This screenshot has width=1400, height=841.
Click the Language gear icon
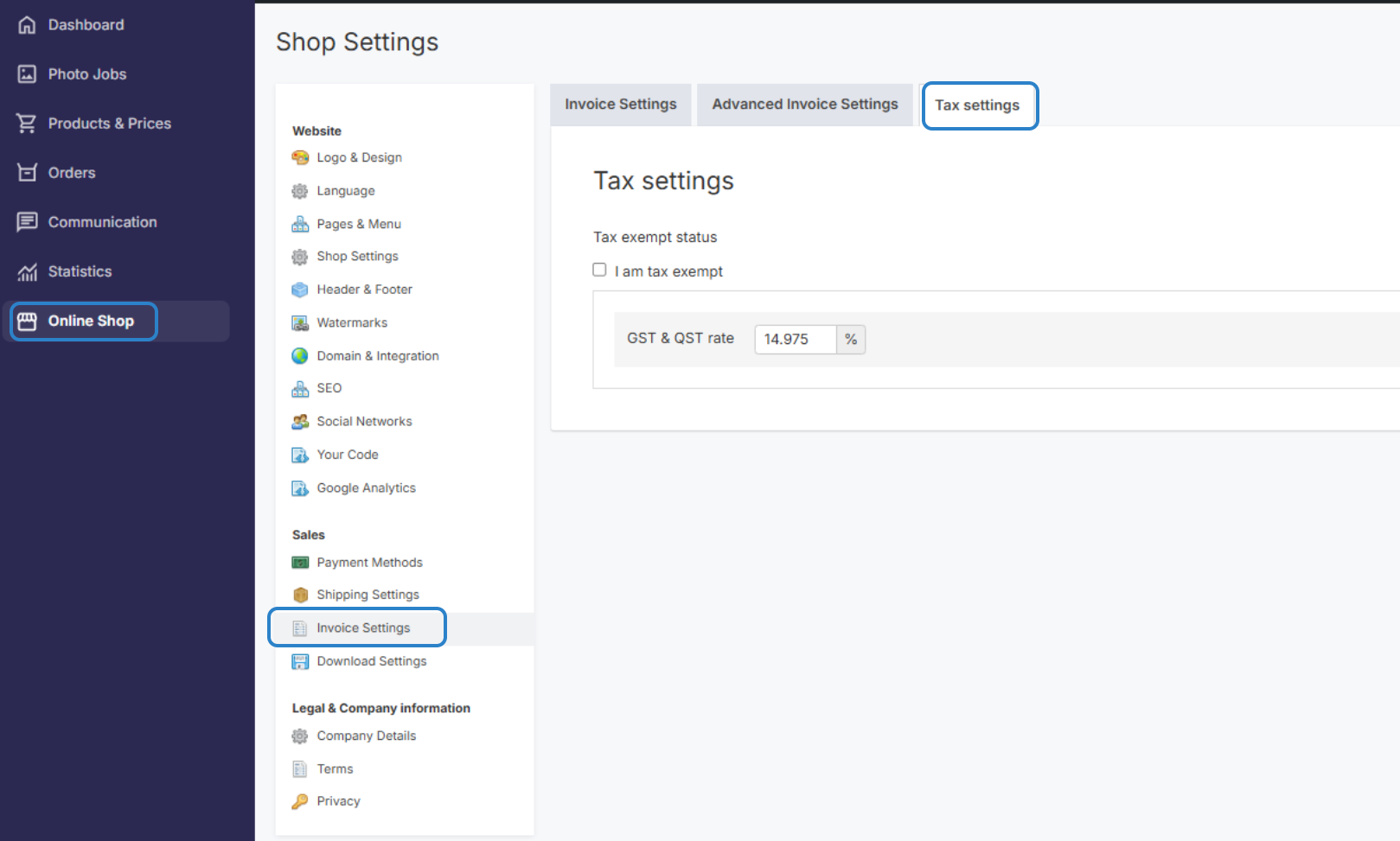point(300,191)
